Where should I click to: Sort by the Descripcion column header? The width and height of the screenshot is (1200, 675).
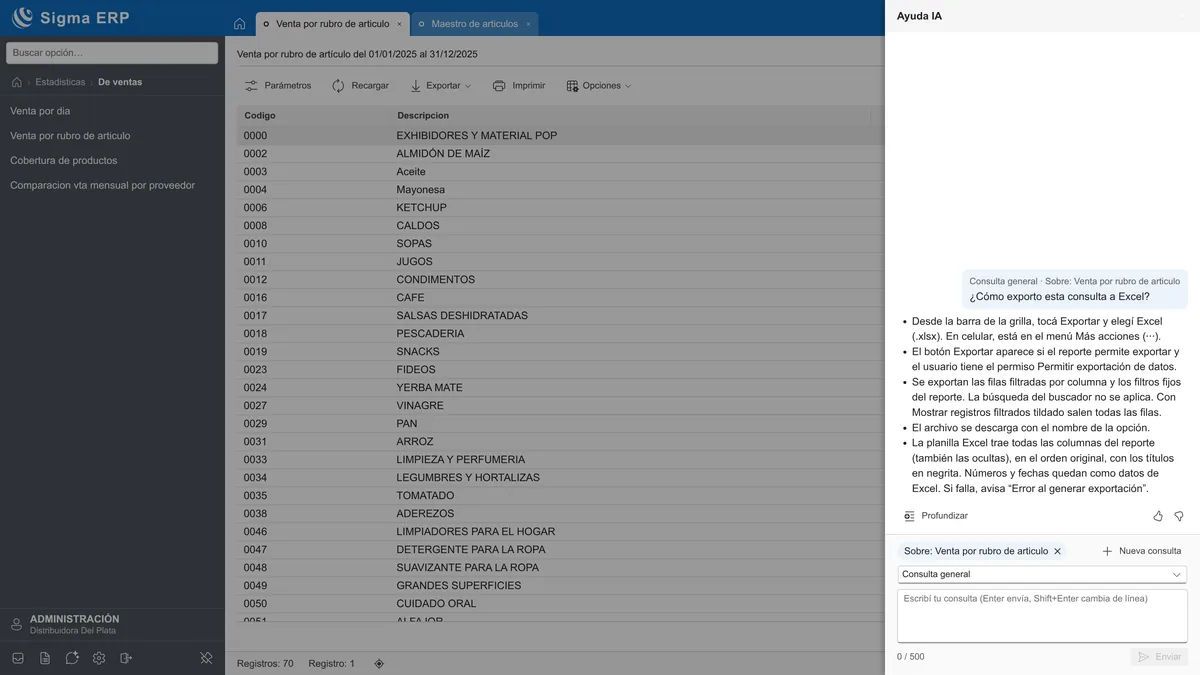[x=630, y=116]
